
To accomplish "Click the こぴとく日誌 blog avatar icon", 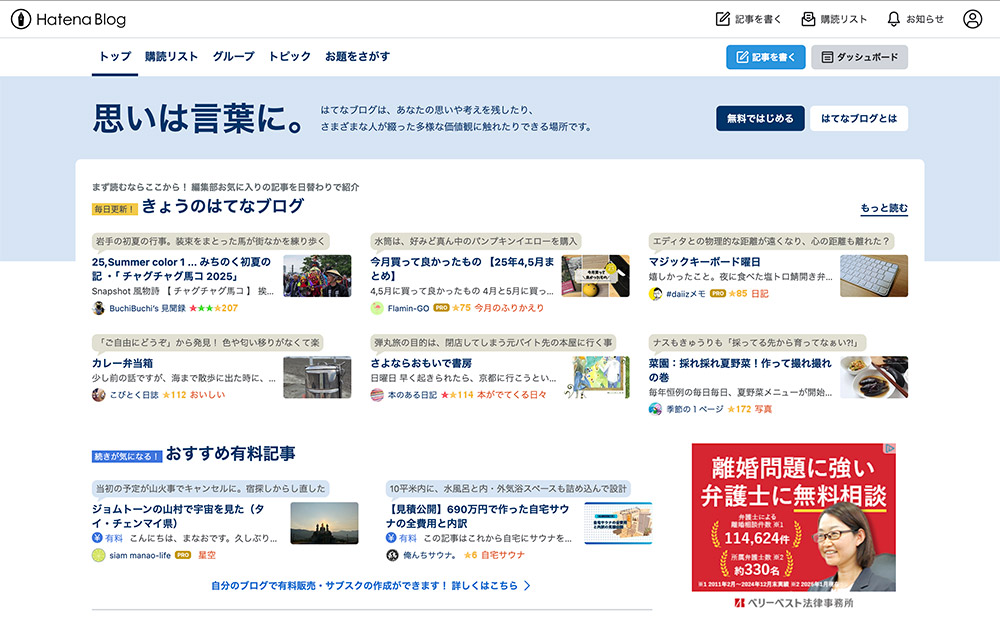I will [98, 395].
